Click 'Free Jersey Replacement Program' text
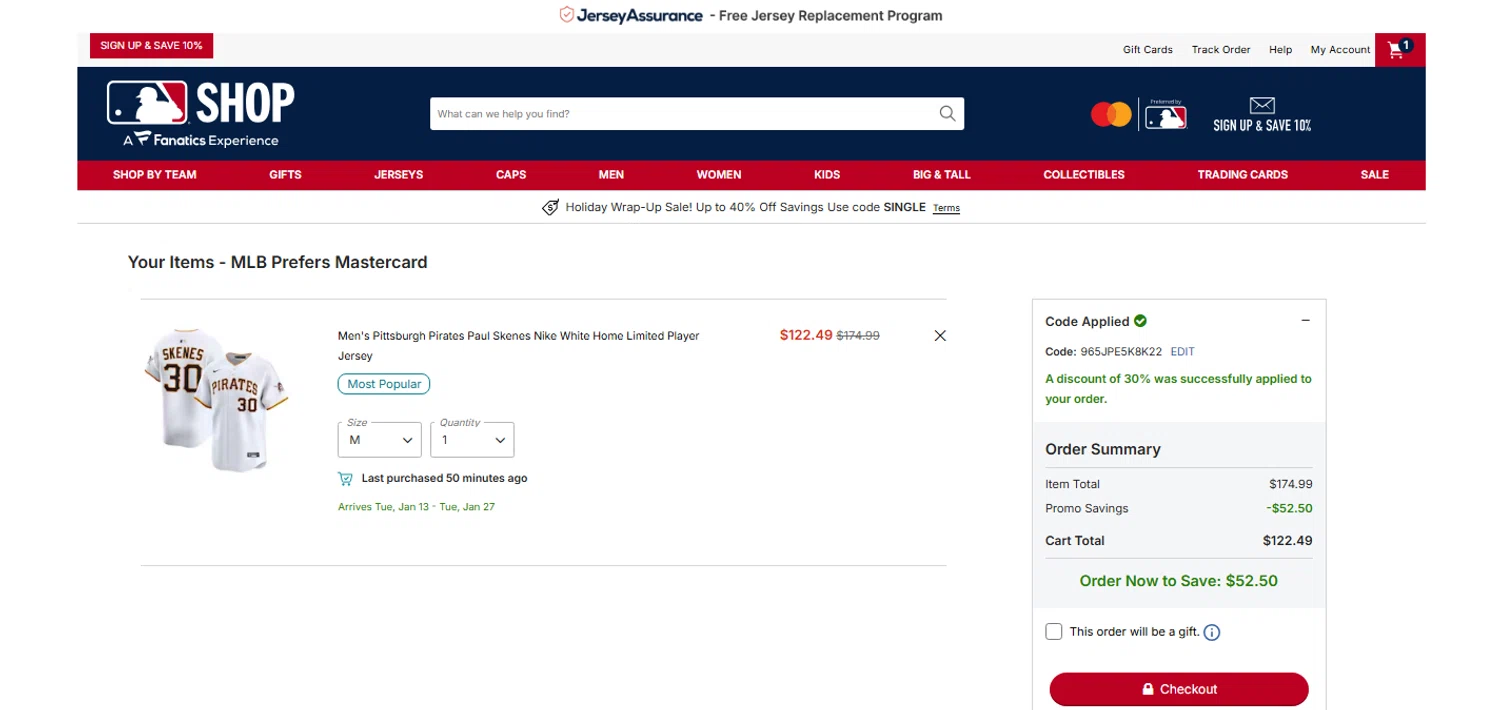 click(831, 15)
